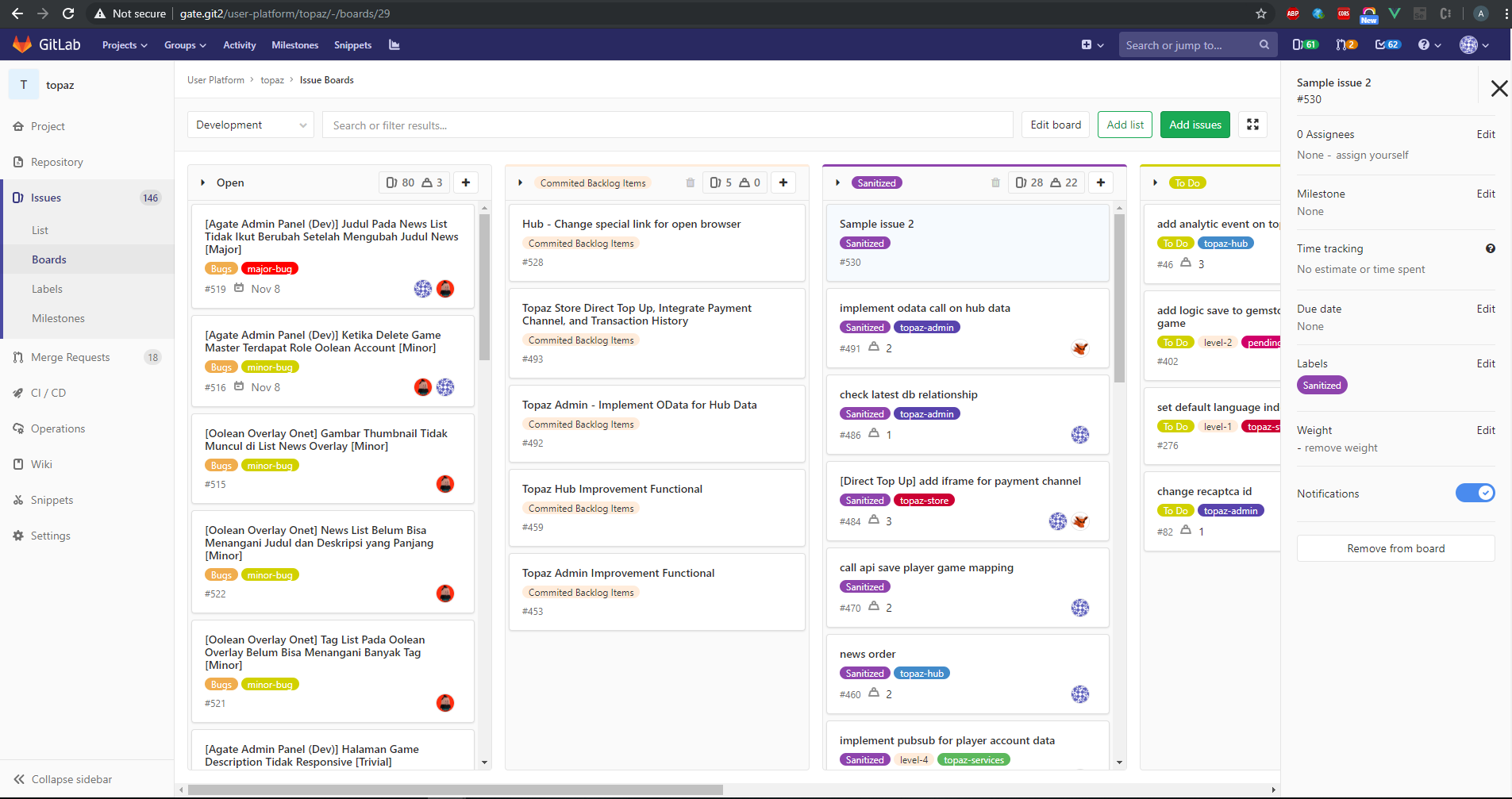Click the purple Sanitized label in sidebar
Viewport: 1512px width, 799px height.
click(1322, 386)
